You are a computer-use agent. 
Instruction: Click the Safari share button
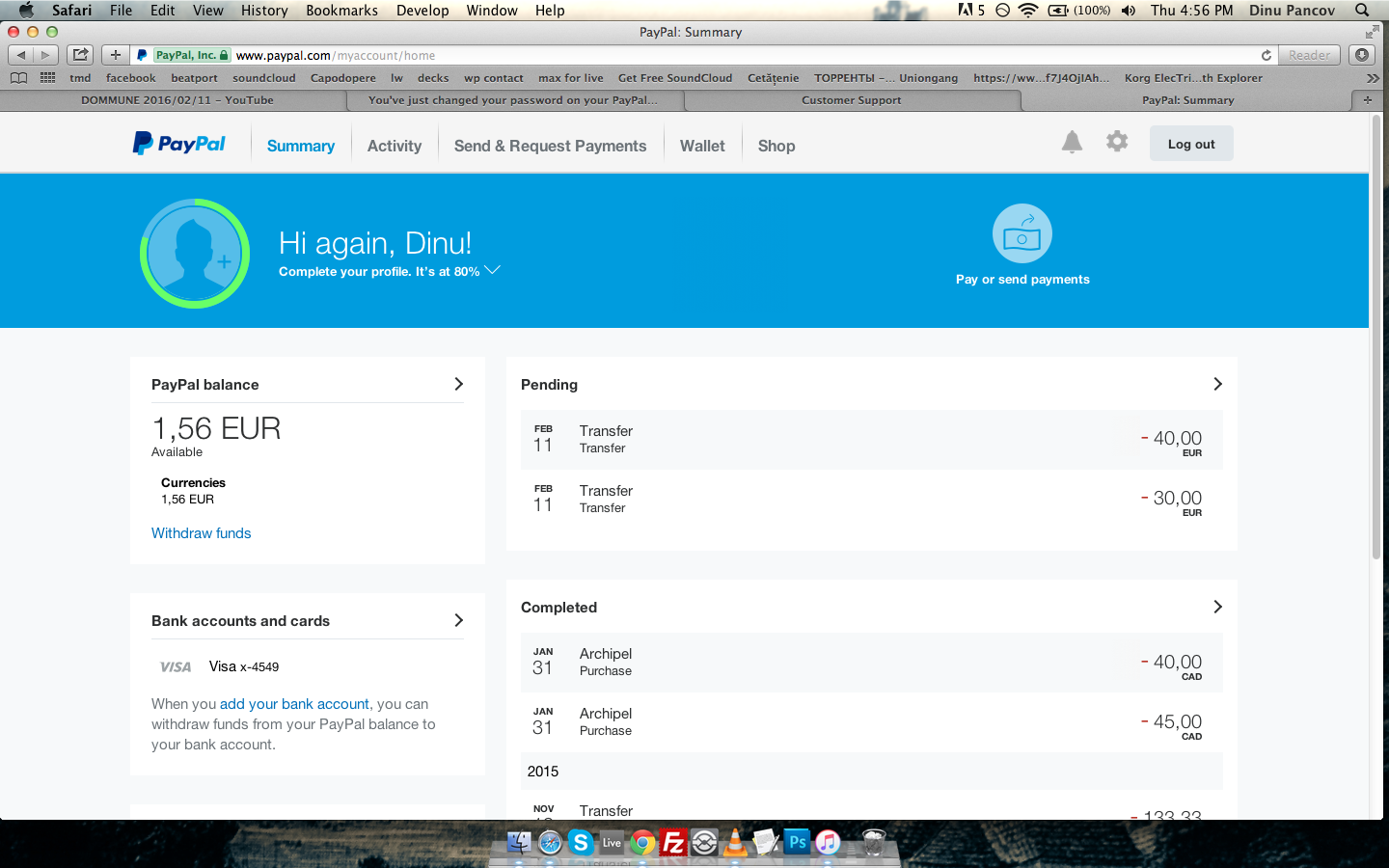tap(81, 55)
